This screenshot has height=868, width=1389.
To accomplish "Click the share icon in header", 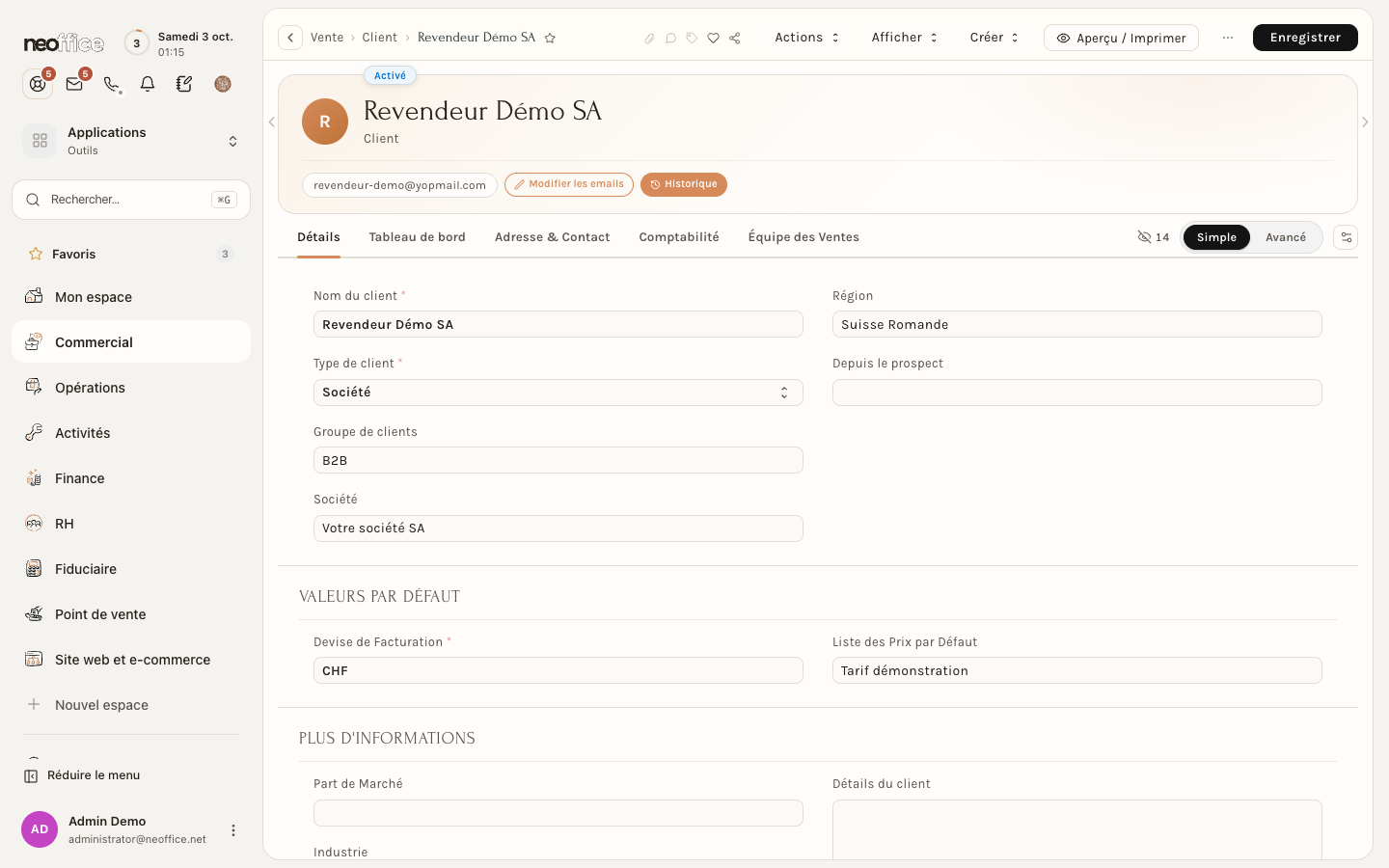I will (x=735, y=38).
